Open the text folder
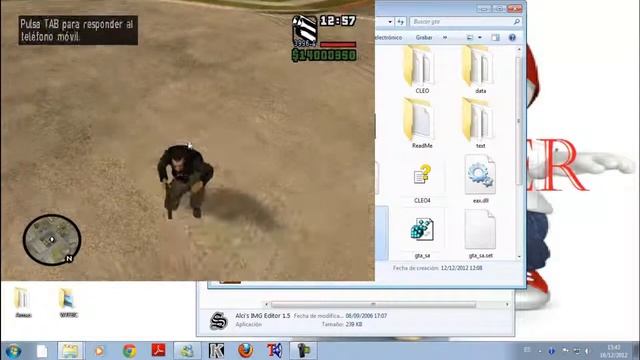640x360 pixels. click(478, 124)
